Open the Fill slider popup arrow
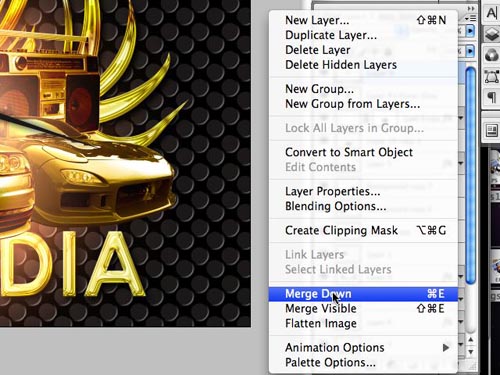The width and height of the screenshot is (500, 375). [470, 51]
